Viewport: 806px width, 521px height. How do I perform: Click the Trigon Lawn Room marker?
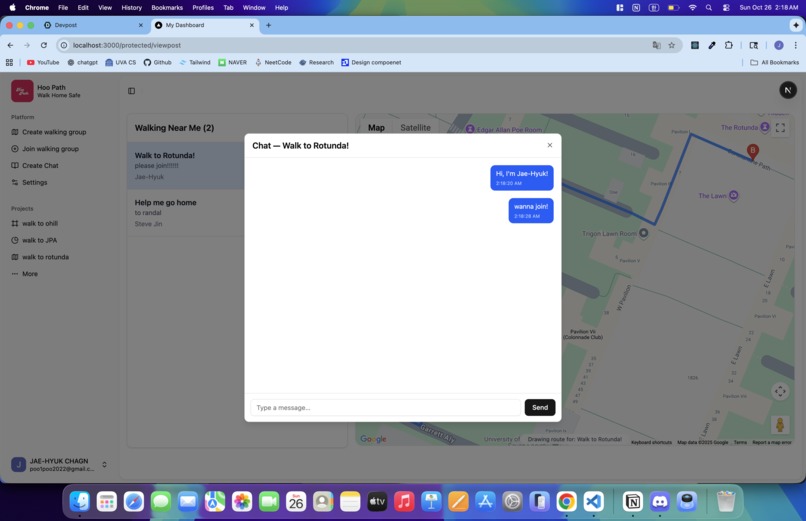point(643,233)
